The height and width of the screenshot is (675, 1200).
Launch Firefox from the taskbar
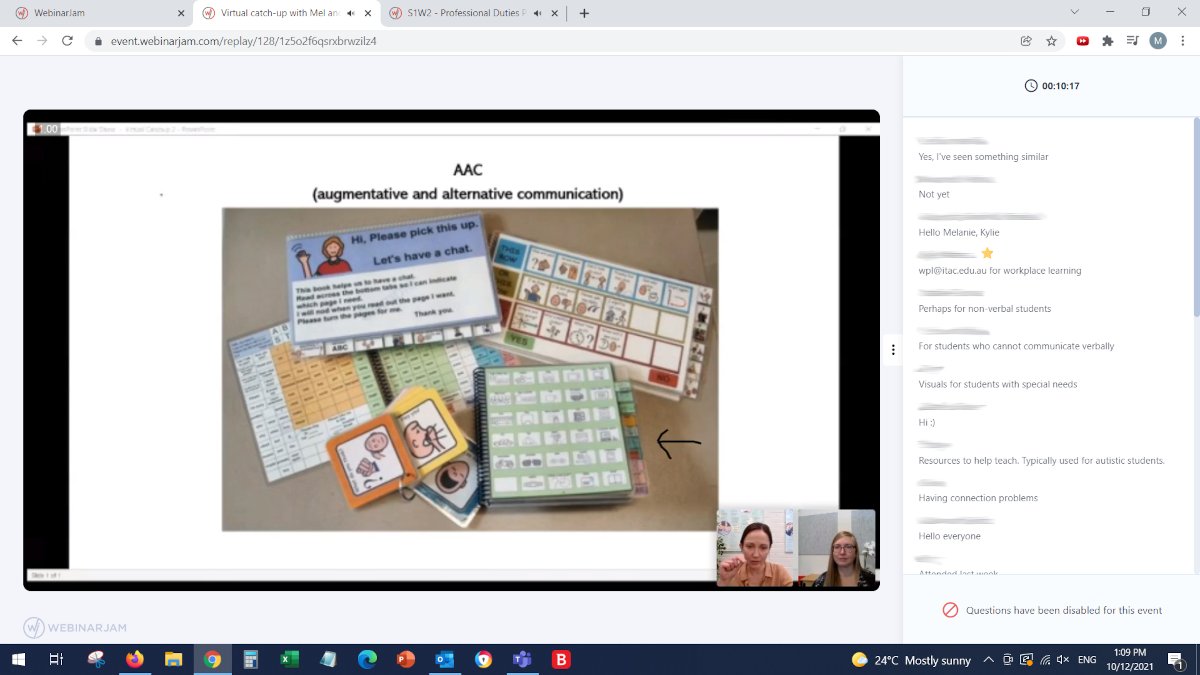[134, 660]
